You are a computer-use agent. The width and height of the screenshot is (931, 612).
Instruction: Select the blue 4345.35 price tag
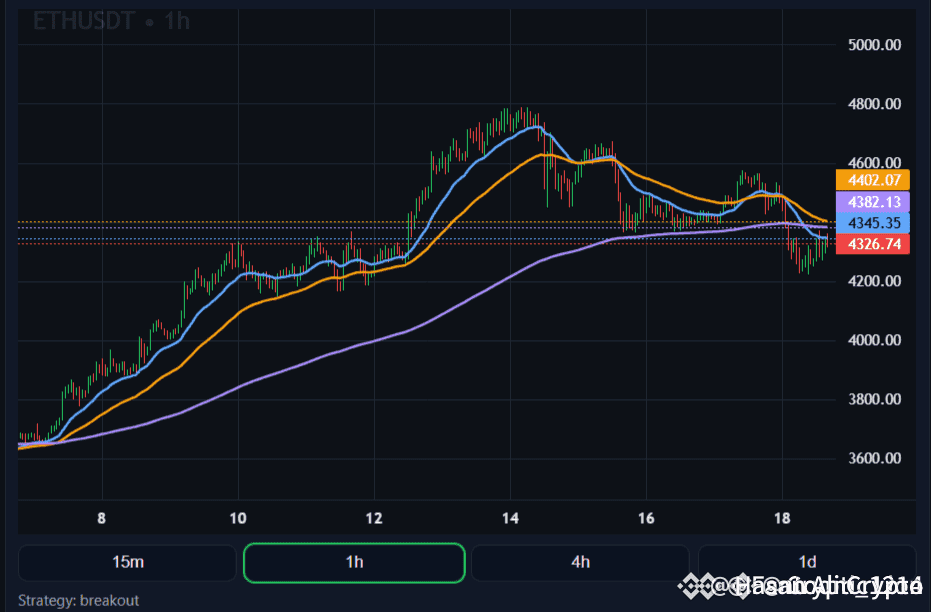(874, 222)
